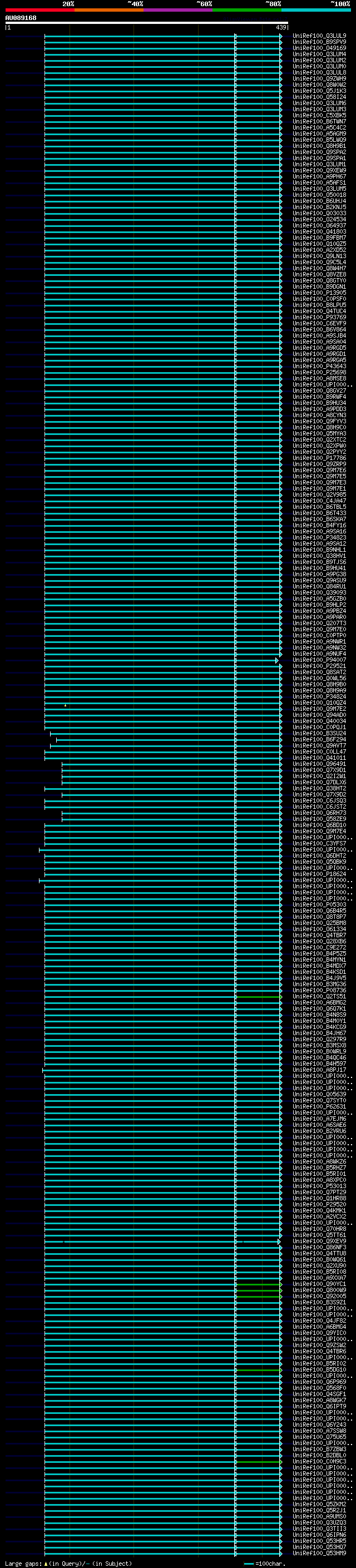Screen dimensions: 356x1568
Task: Select label UniRef100_P93769
Action: [319, 317]
